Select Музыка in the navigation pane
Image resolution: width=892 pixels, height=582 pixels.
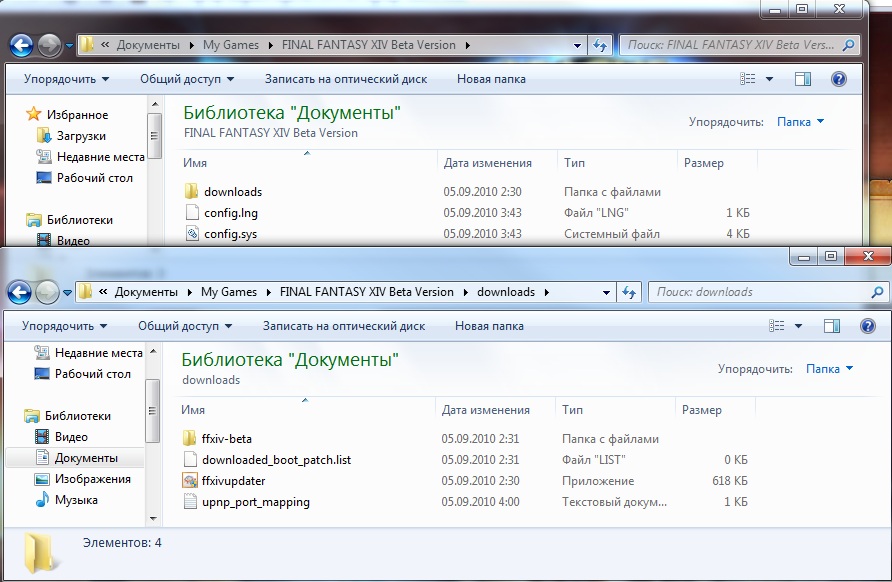76,500
